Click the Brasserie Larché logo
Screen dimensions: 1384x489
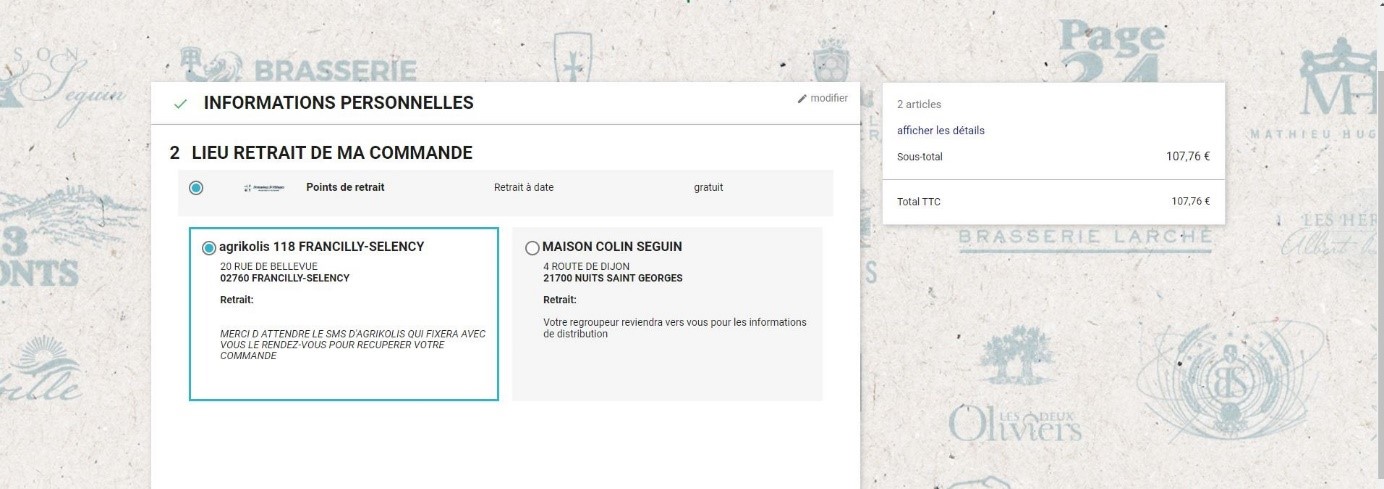(1085, 239)
